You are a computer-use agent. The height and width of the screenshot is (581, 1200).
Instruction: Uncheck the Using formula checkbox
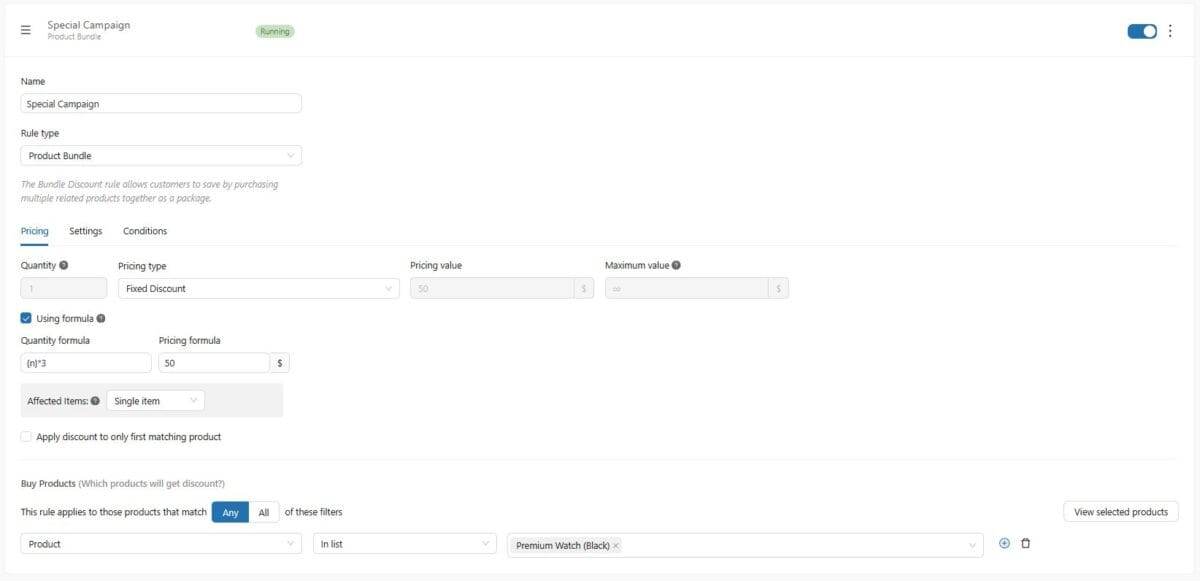[x=26, y=319]
